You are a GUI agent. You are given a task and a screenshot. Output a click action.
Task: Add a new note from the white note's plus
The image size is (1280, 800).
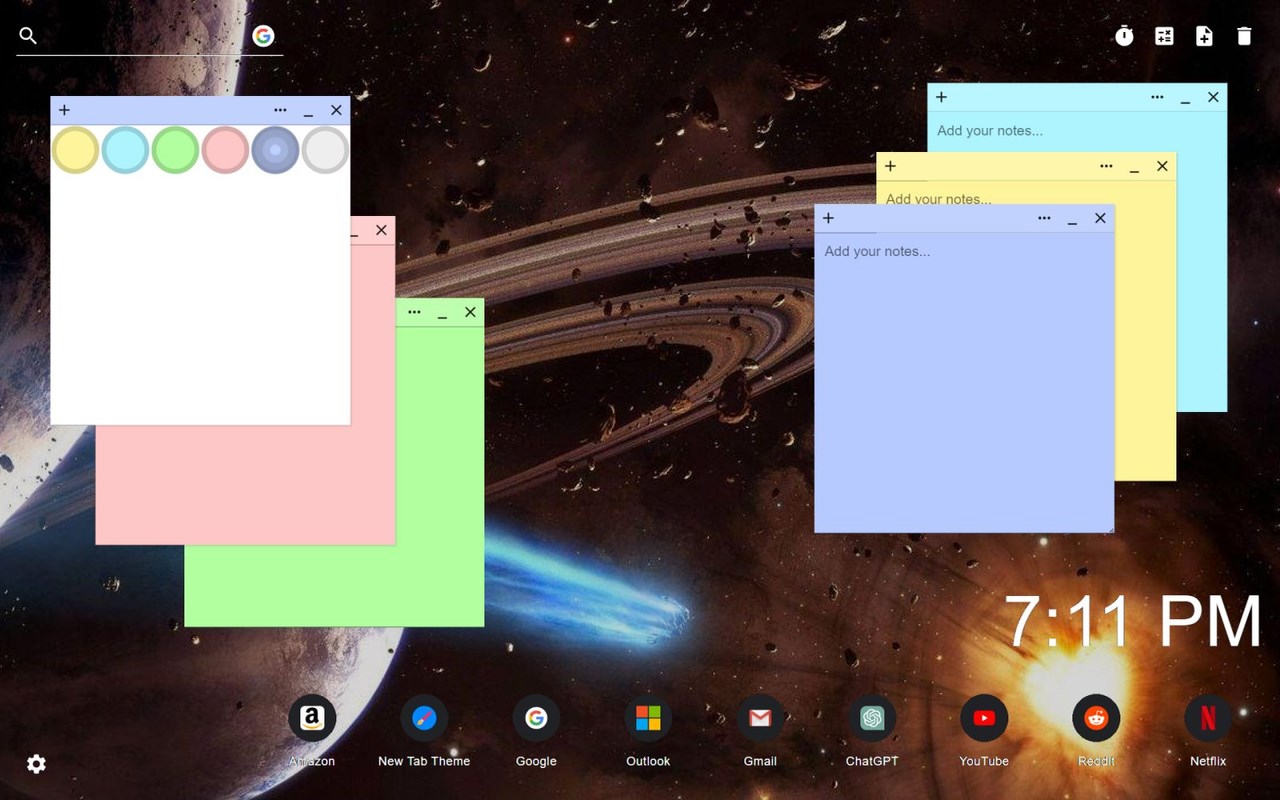click(64, 110)
